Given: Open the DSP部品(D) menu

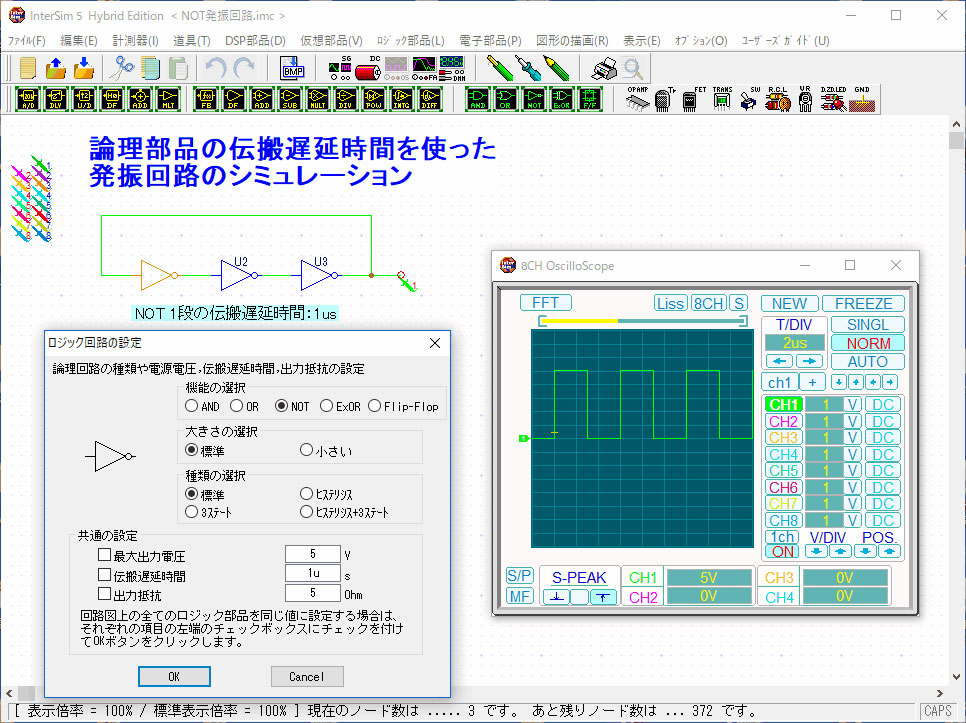Looking at the screenshot, I should (255, 41).
